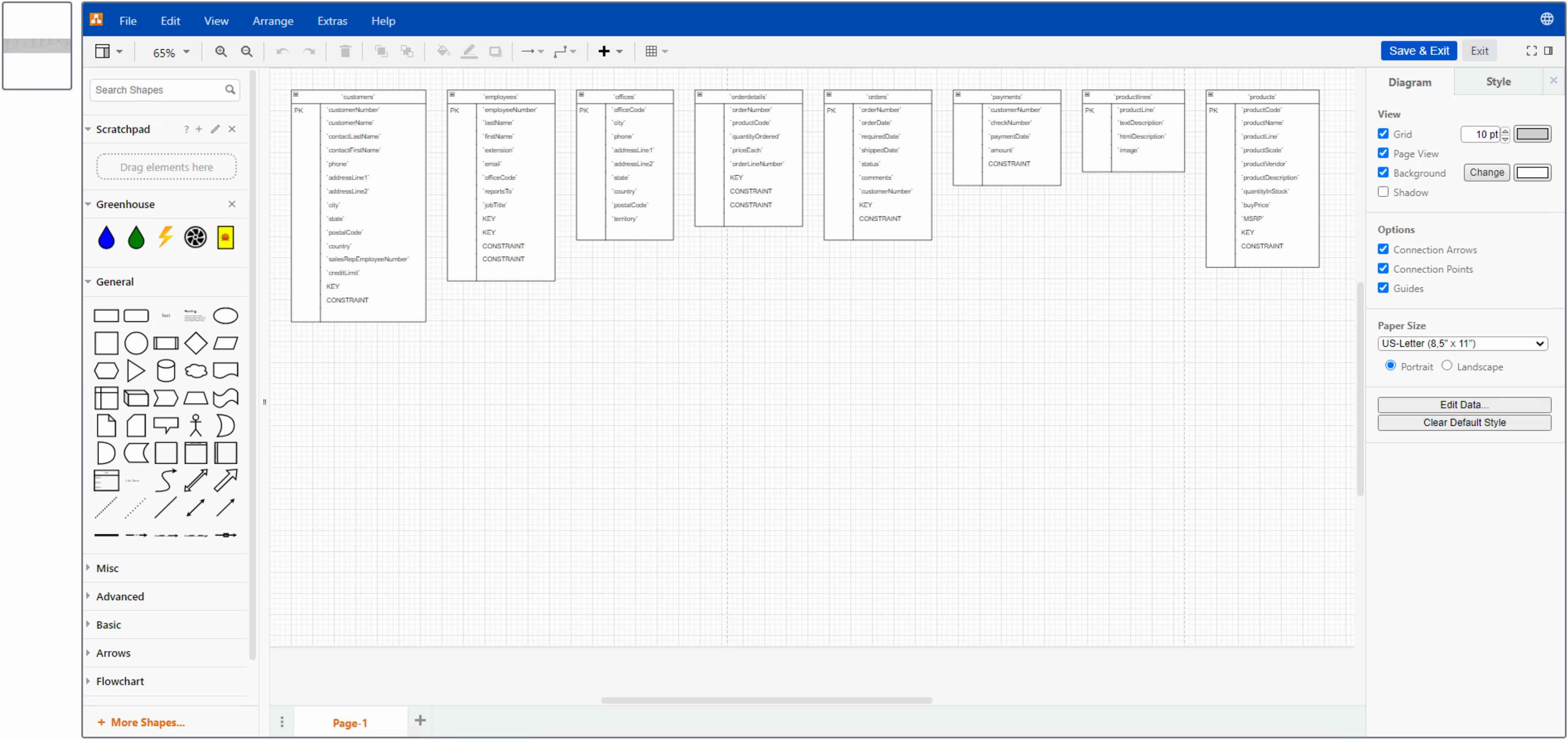1568x740 pixels.
Task: Enable the Page View checkbox
Action: [1383, 153]
